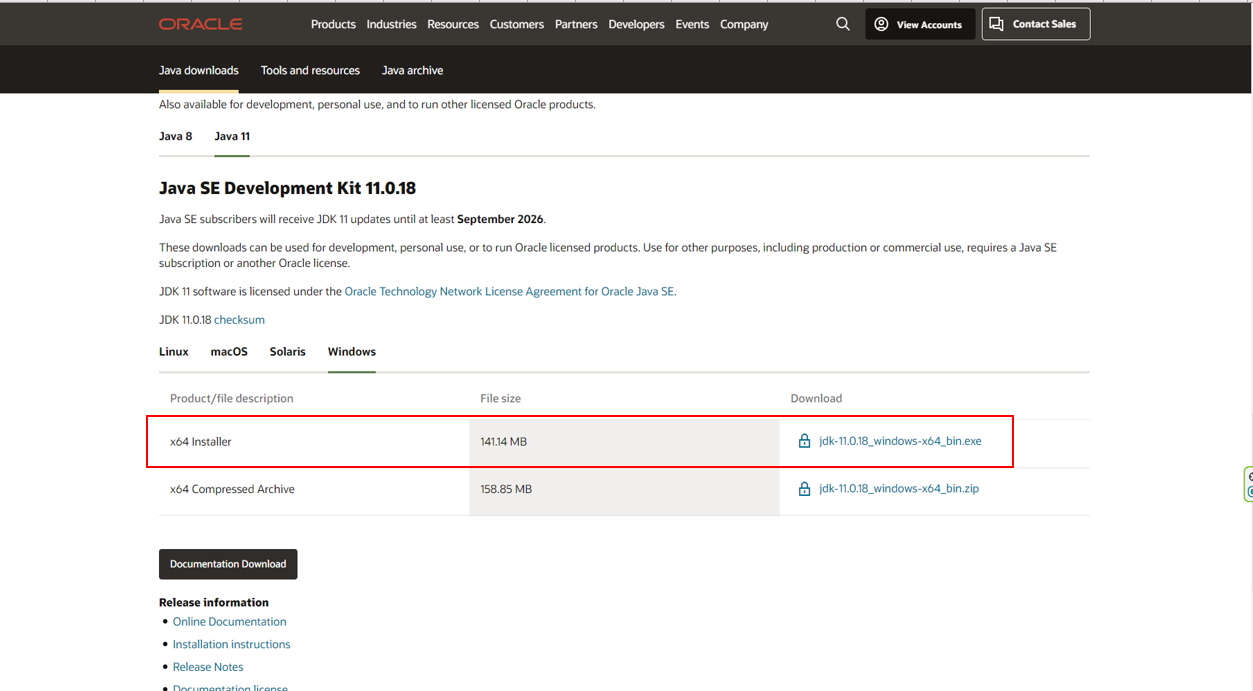Select the macOS tab
Image resolution: width=1253 pixels, height=691 pixels.
(x=229, y=352)
